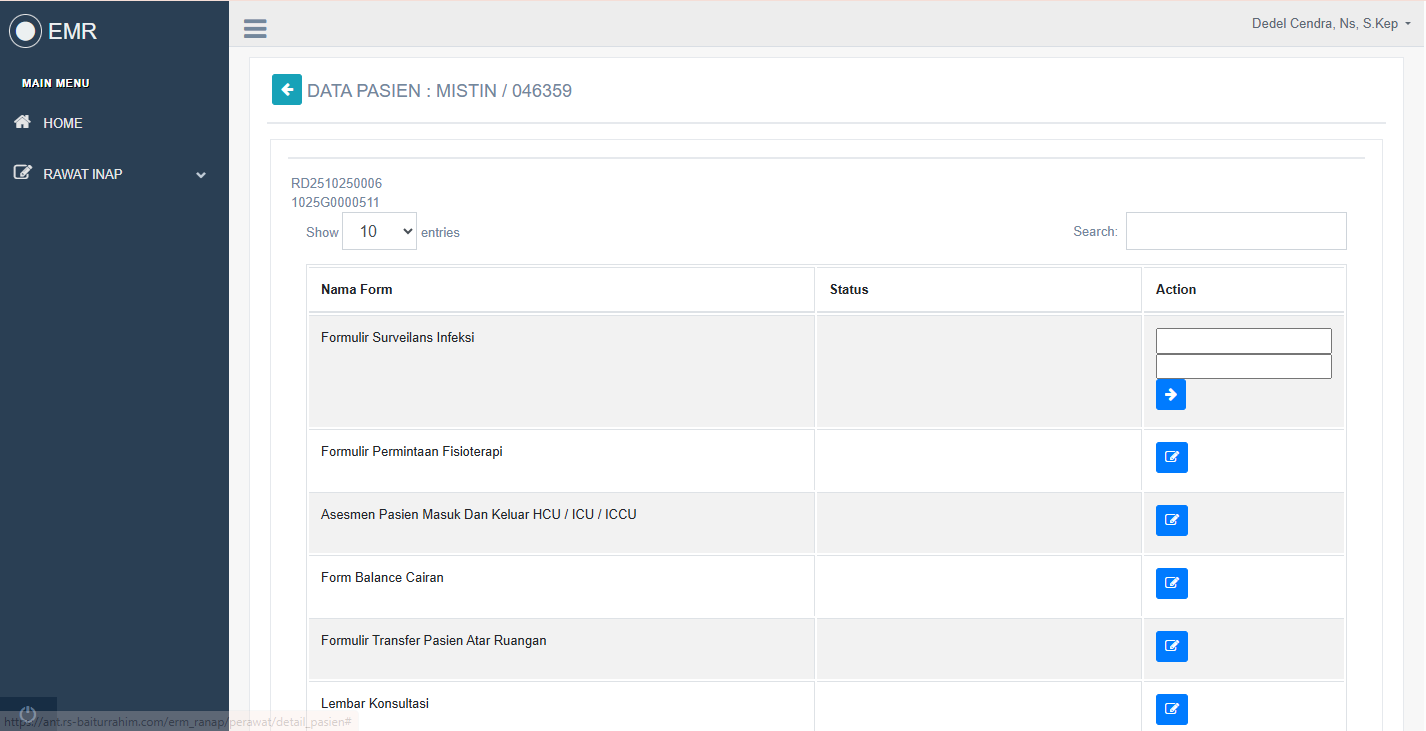Open the Formulir Permintaan Fisioterapi edit icon
The height and width of the screenshot is (731, 1426).
coord(1171,457)
